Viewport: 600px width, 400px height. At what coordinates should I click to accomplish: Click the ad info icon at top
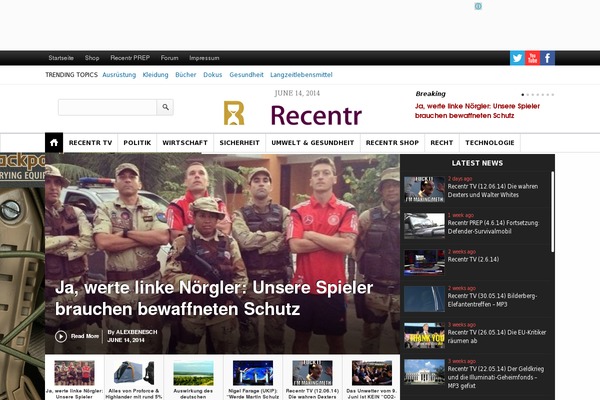click(478, 6)
